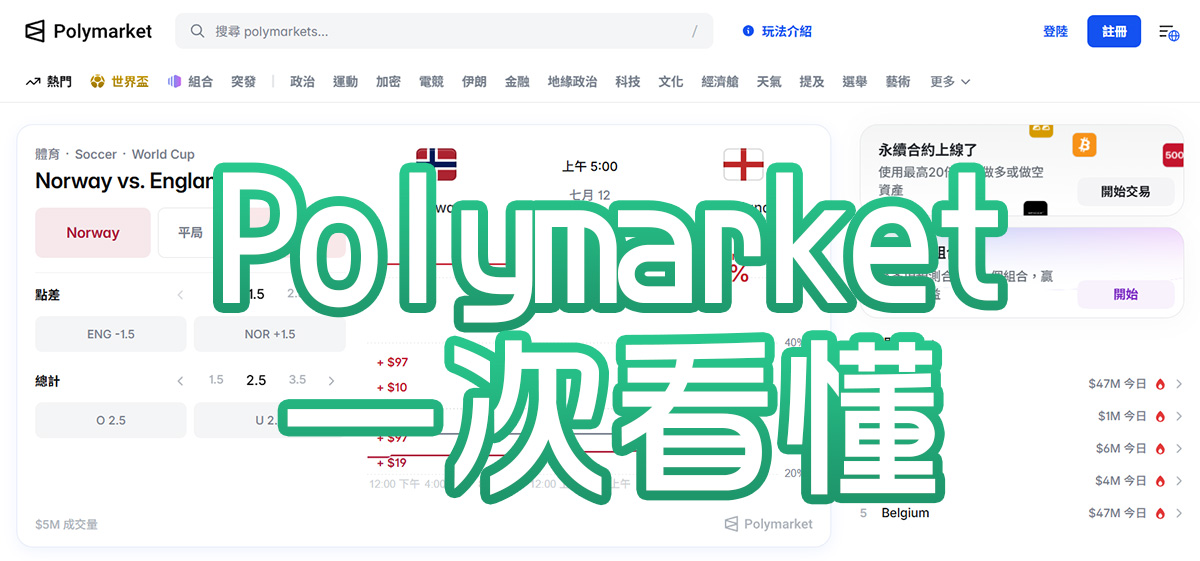Open the 經濟艙 category
Viewport: 1200px width, 561px height.
pyautogui.click(x=720, y=82)
